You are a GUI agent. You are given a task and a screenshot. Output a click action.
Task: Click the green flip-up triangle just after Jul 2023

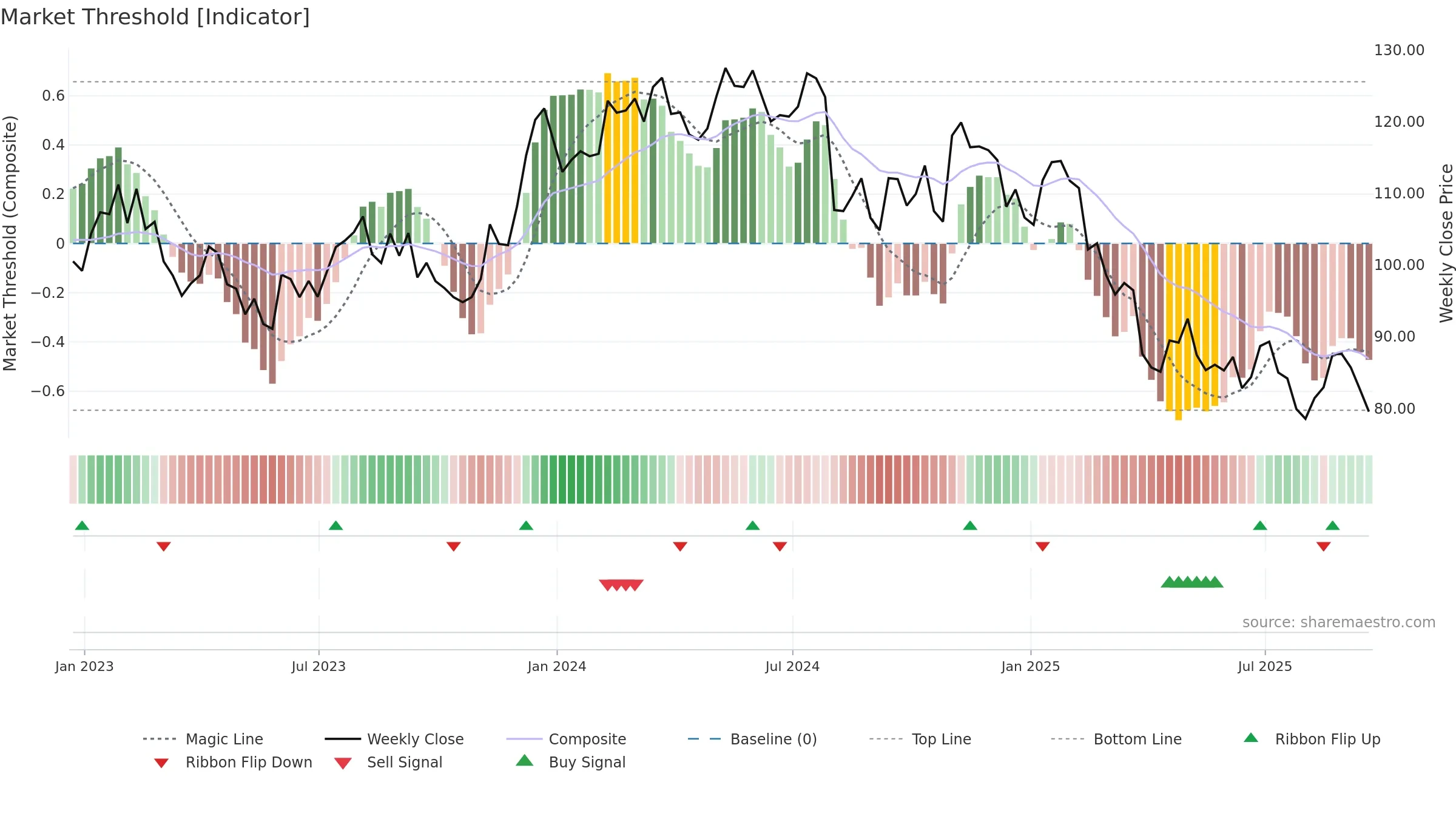coord(335,525)
